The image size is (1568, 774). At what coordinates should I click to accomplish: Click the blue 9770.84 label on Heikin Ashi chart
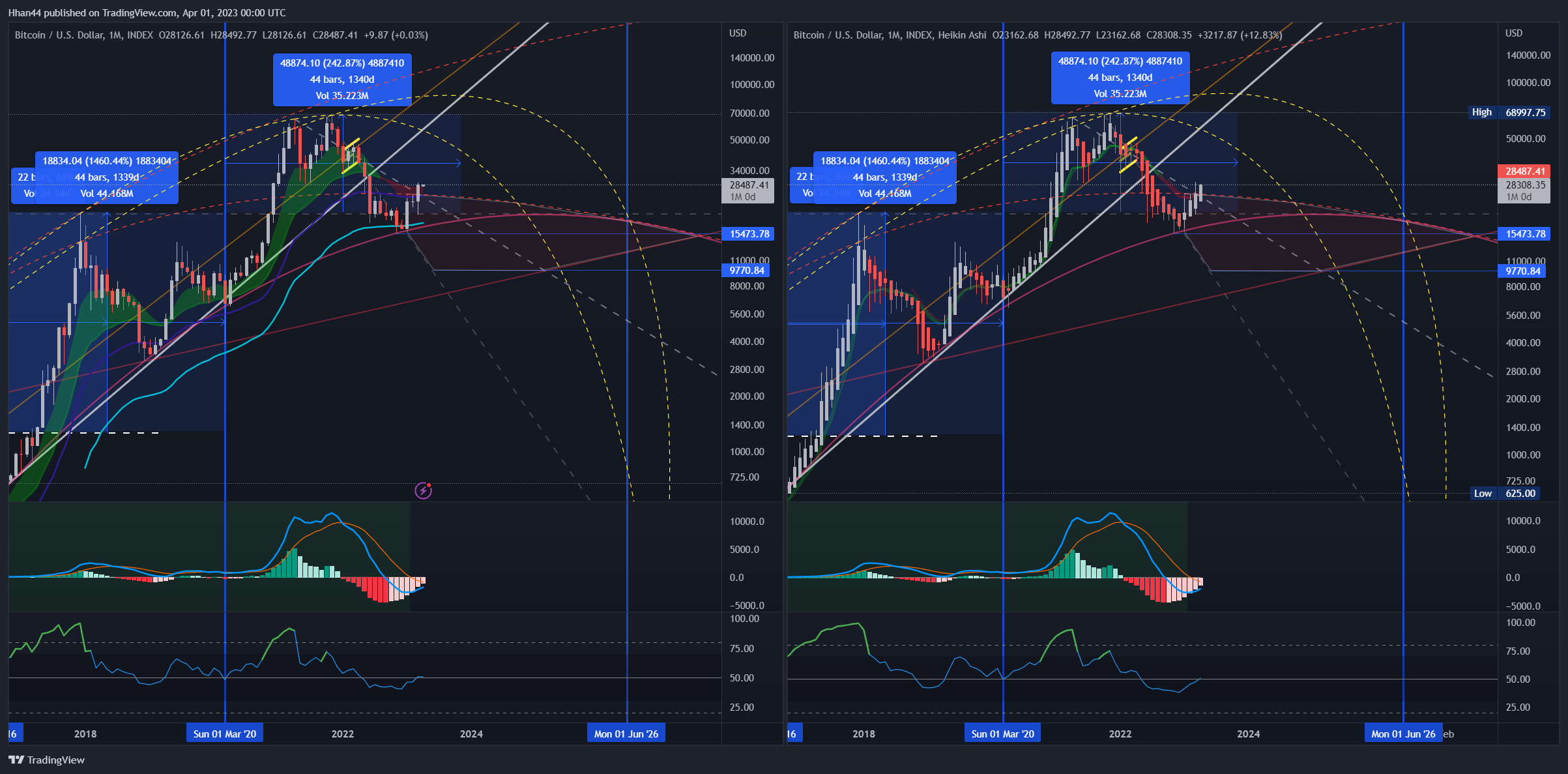[x=1523, y=271]
